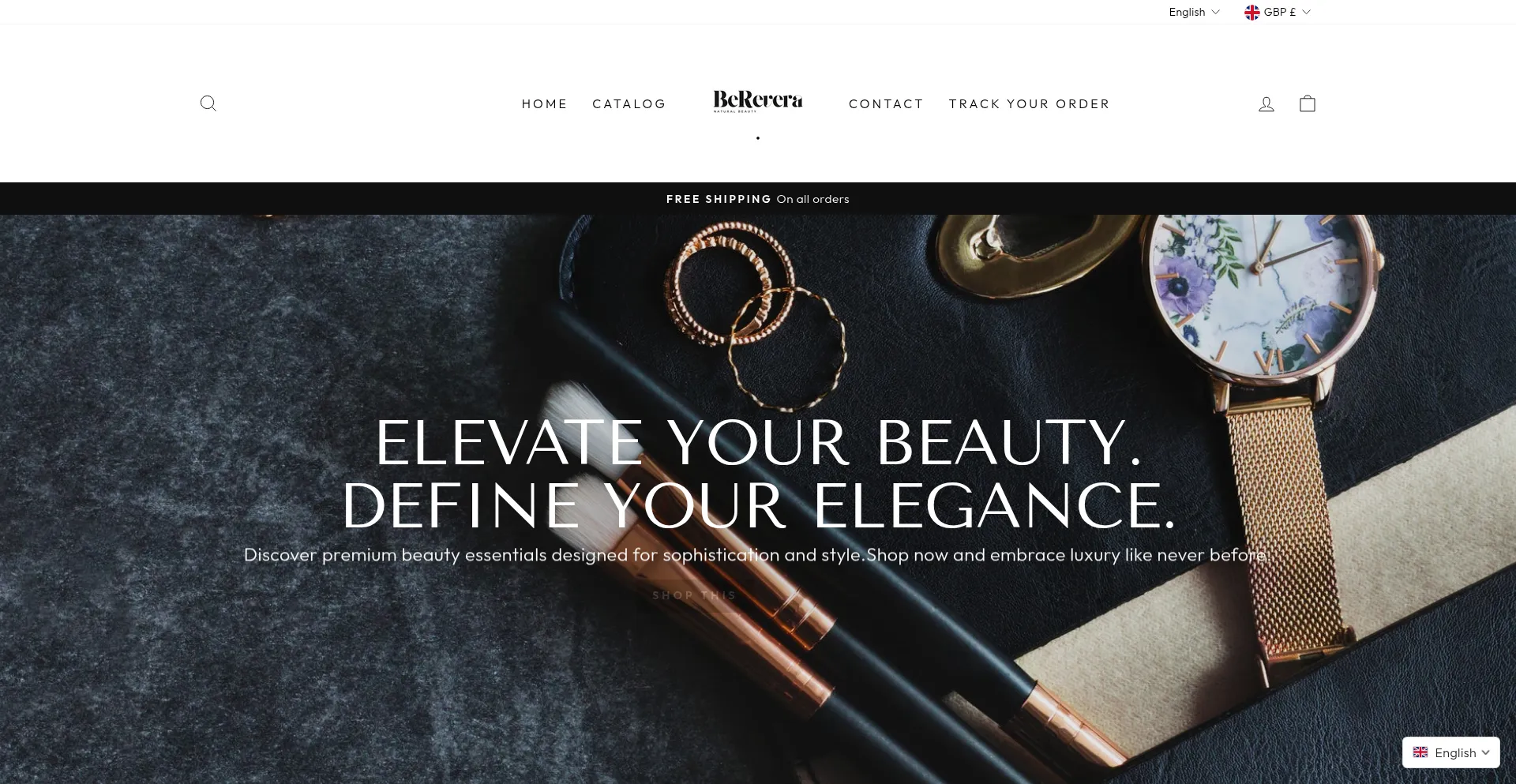The height and width of the screenshot is (784, 1516).
Task: Open the shopping bag cart icon
Action: pos(1308,103)
